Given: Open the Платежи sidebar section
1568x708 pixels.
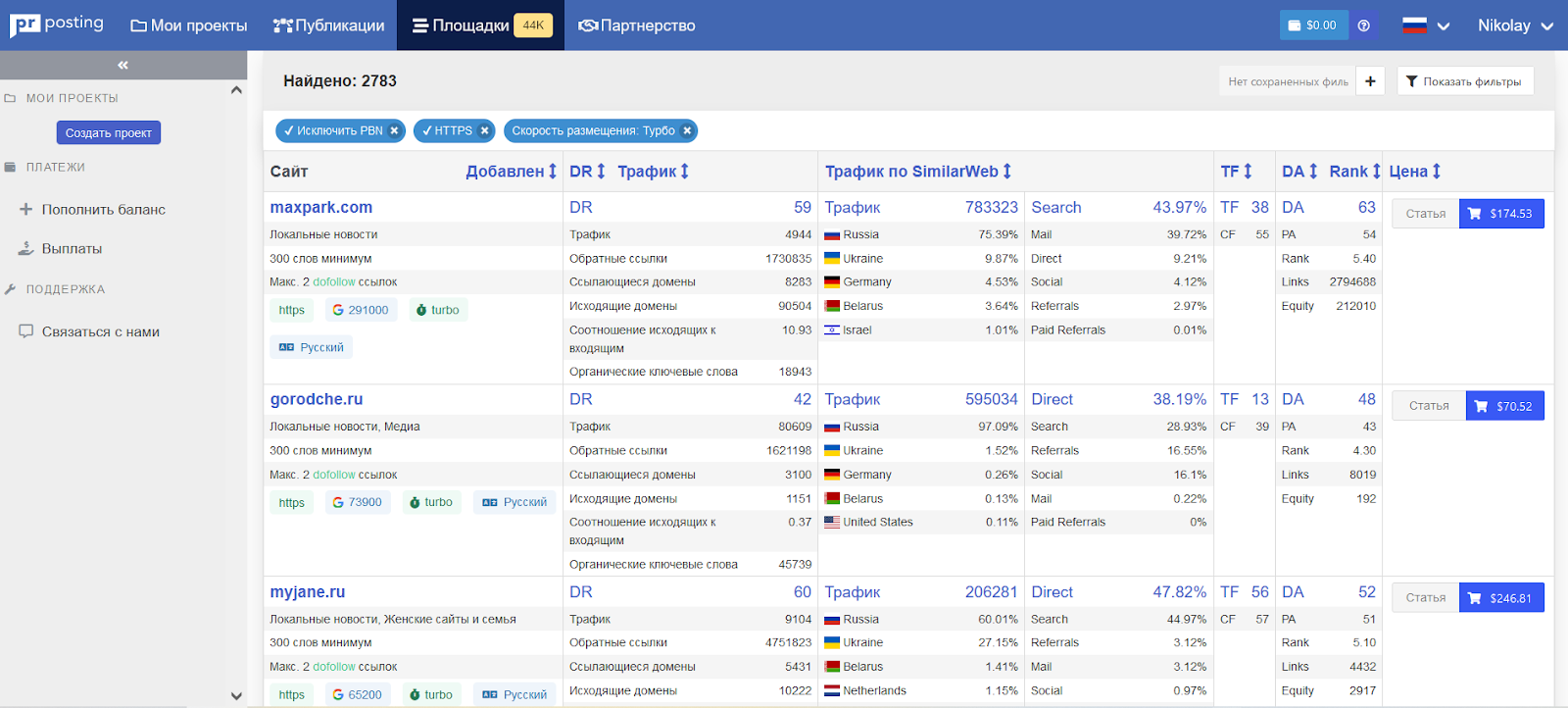Looking at the screenshot, I should 55,167.
